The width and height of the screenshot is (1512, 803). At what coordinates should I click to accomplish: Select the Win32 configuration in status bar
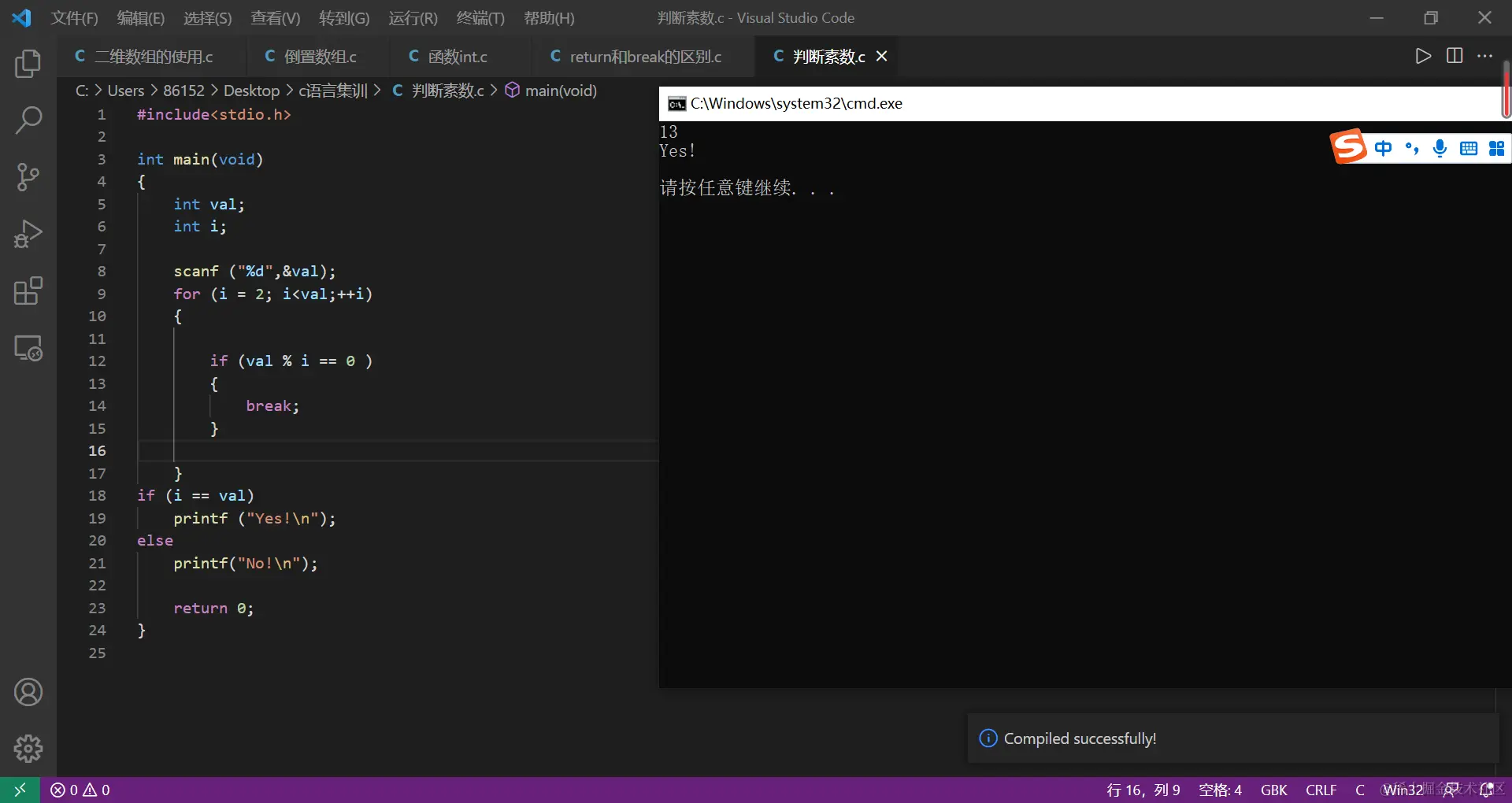(x=1403, y=790)
